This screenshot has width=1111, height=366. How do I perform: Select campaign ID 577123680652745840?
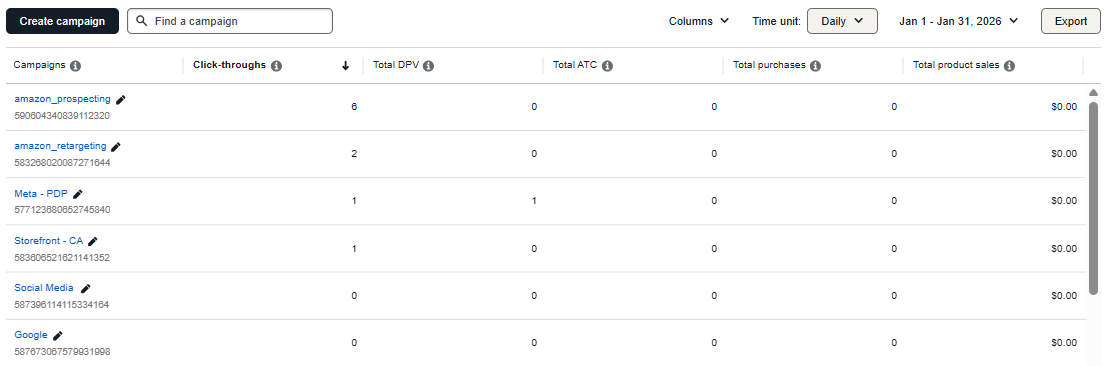(x=62, y=210)
